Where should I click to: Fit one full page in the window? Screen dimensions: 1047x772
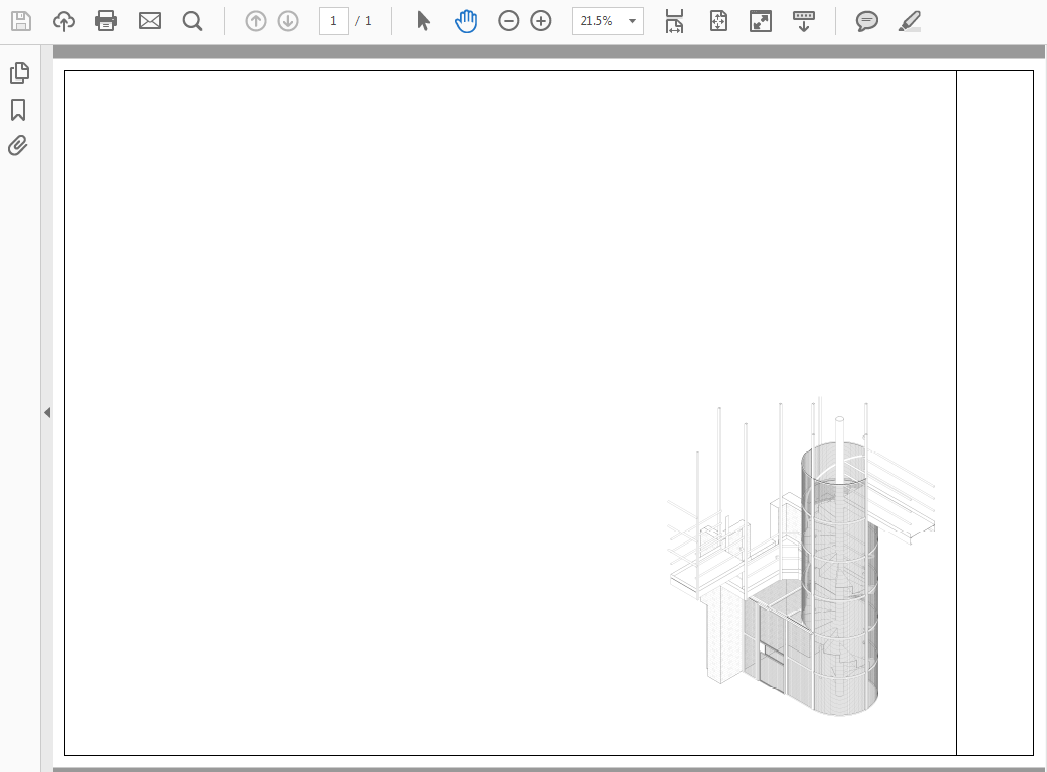tap(718, 21)
